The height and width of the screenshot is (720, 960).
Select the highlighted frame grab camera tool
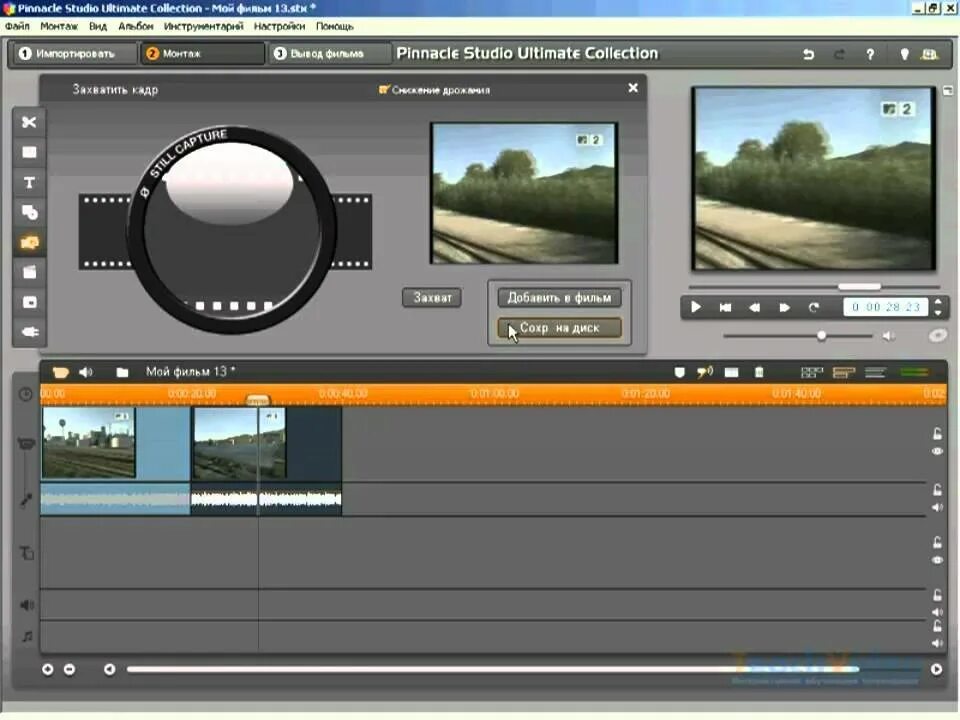click(29, 242)
